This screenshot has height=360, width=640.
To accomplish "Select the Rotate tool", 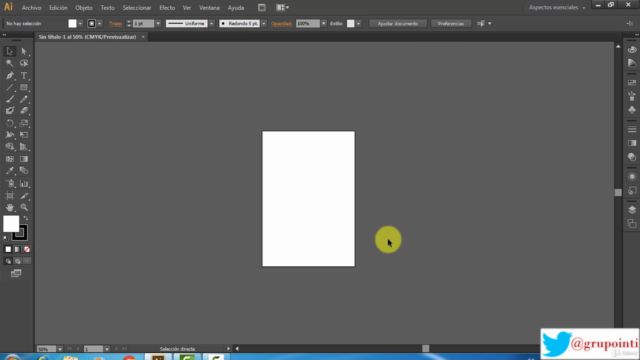I will tap(9, 123).
